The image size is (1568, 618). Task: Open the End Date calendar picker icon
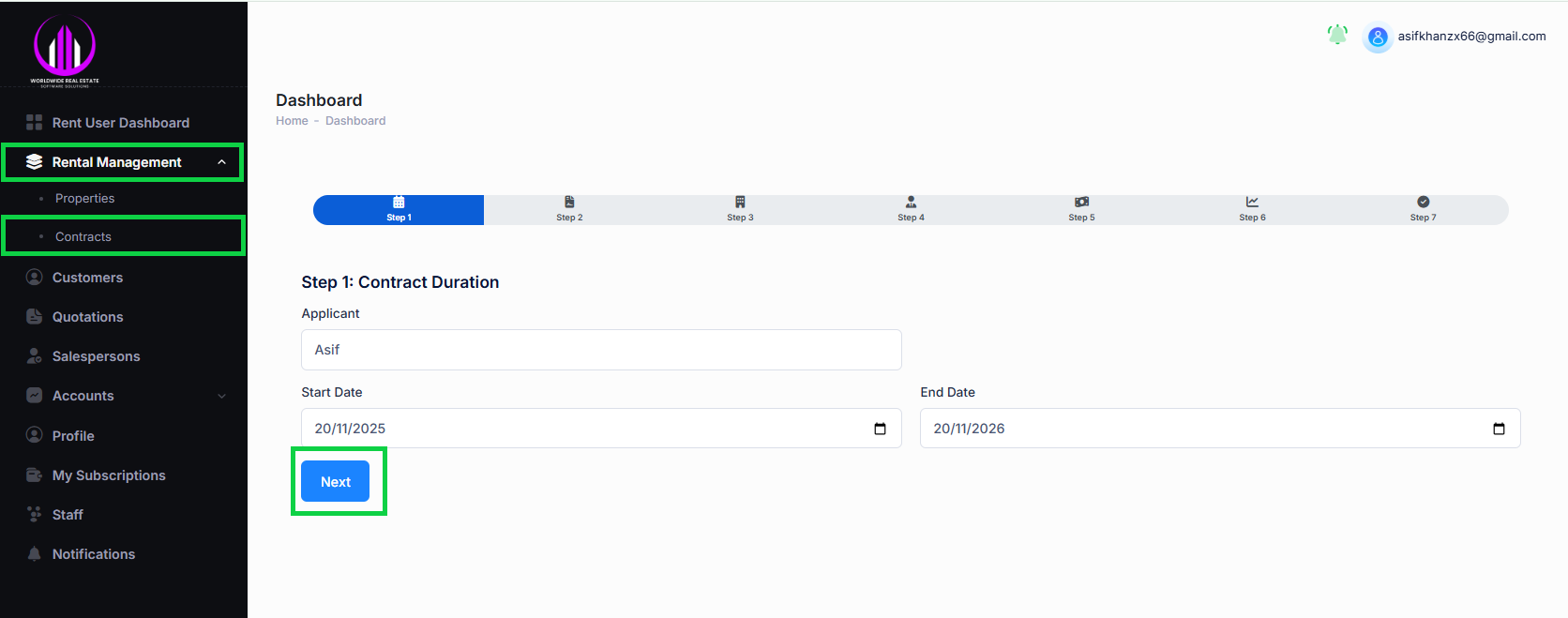pos(1499,429)
